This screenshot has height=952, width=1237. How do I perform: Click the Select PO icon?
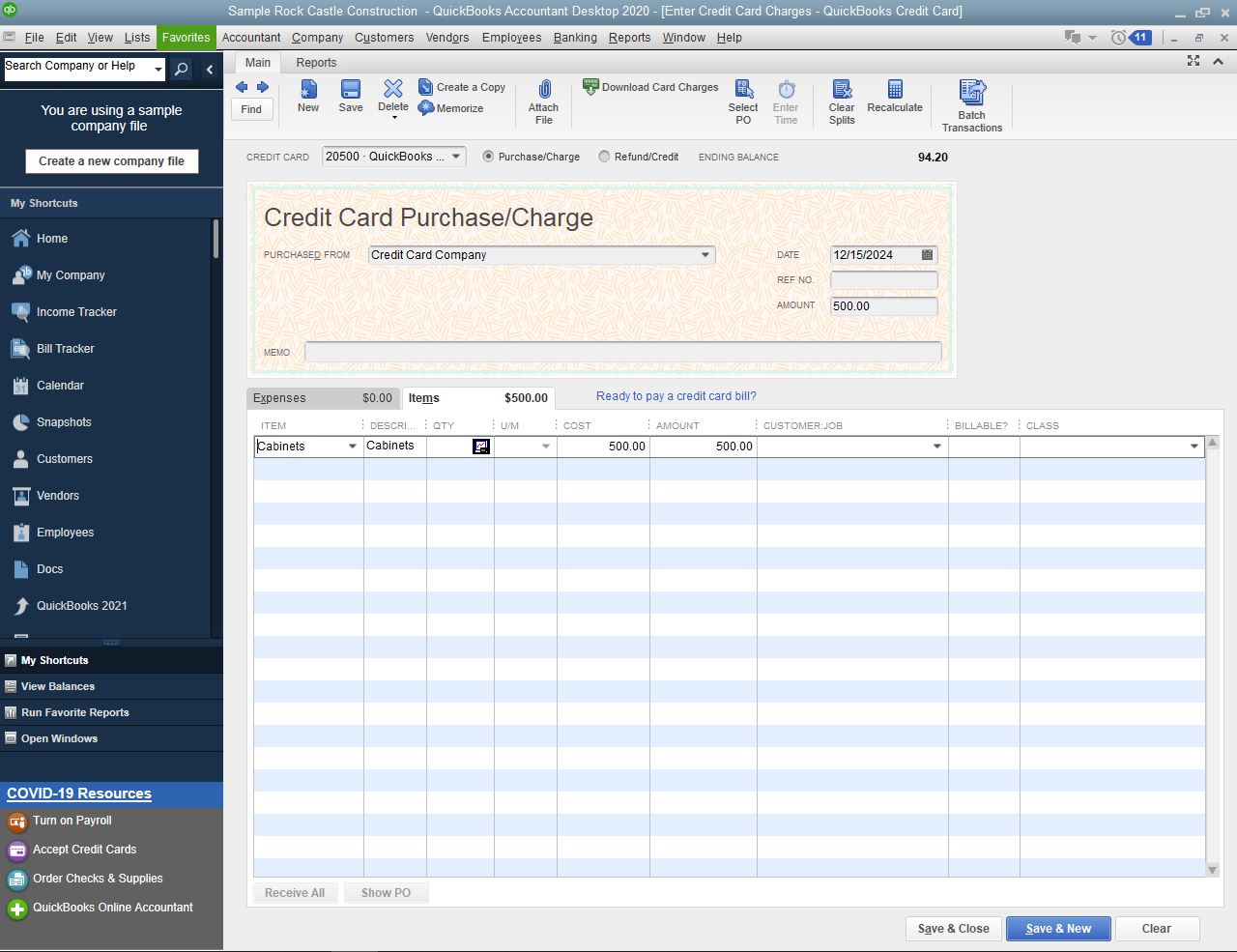(x=743, y=90)
